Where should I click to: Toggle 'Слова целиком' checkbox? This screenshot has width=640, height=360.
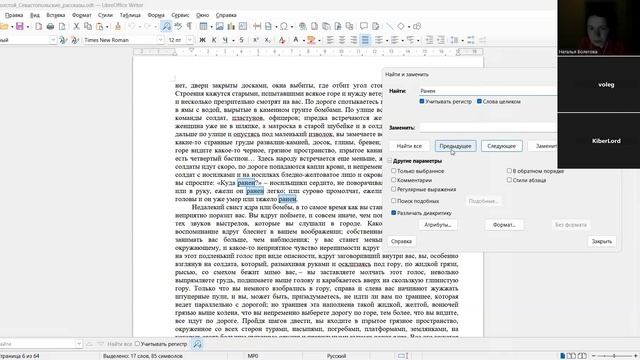coord(479,101)
